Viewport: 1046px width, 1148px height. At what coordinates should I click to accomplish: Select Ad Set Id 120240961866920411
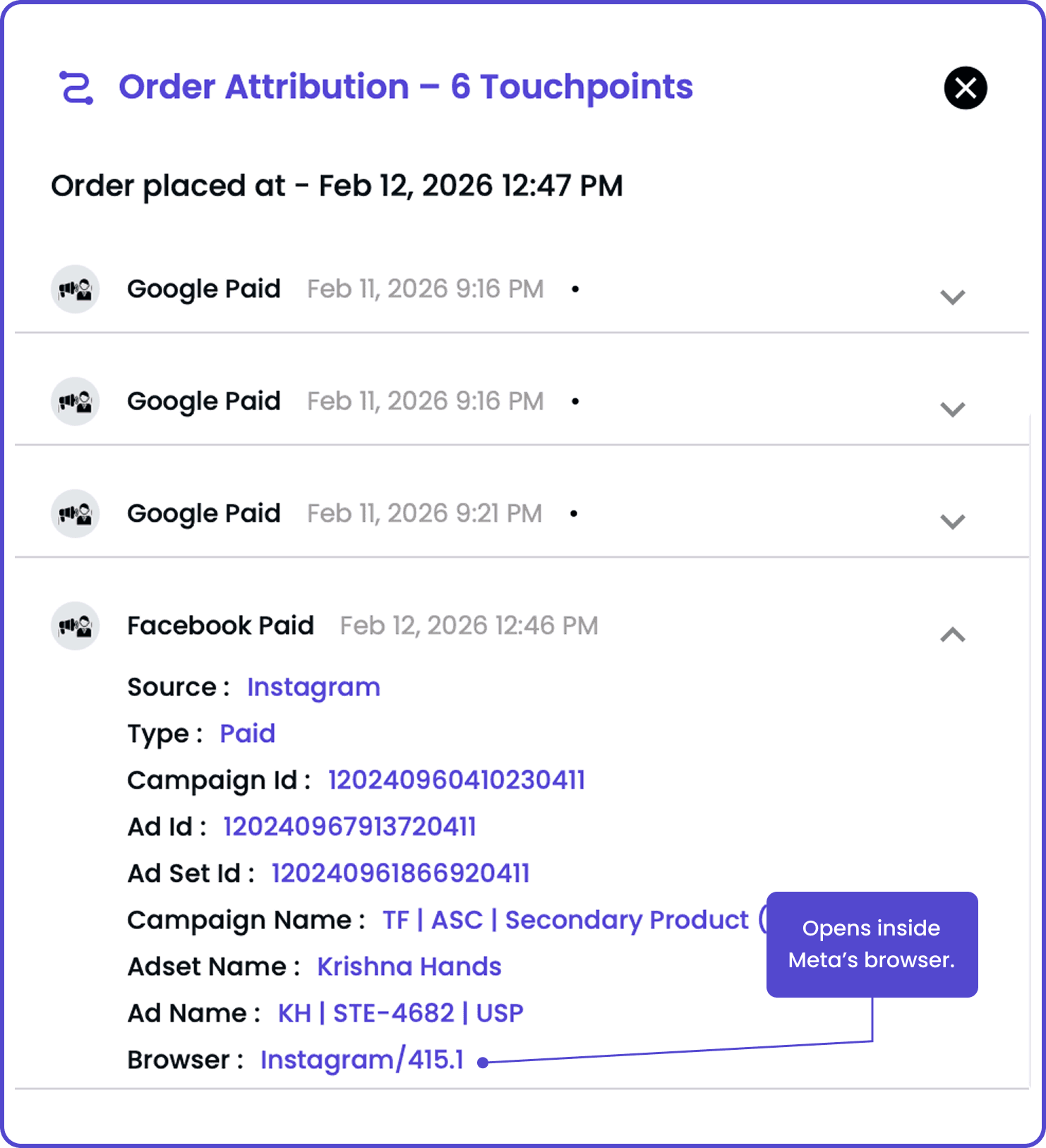pos(400,873)
